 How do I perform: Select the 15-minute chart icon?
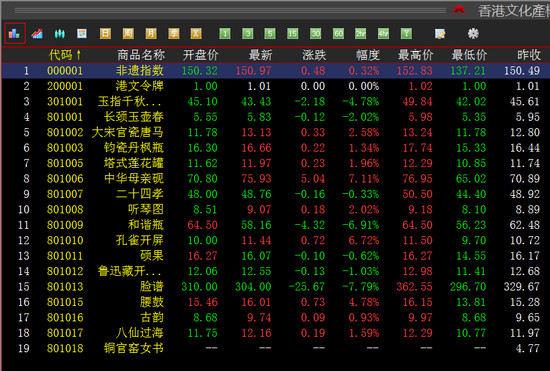point(293,33)
